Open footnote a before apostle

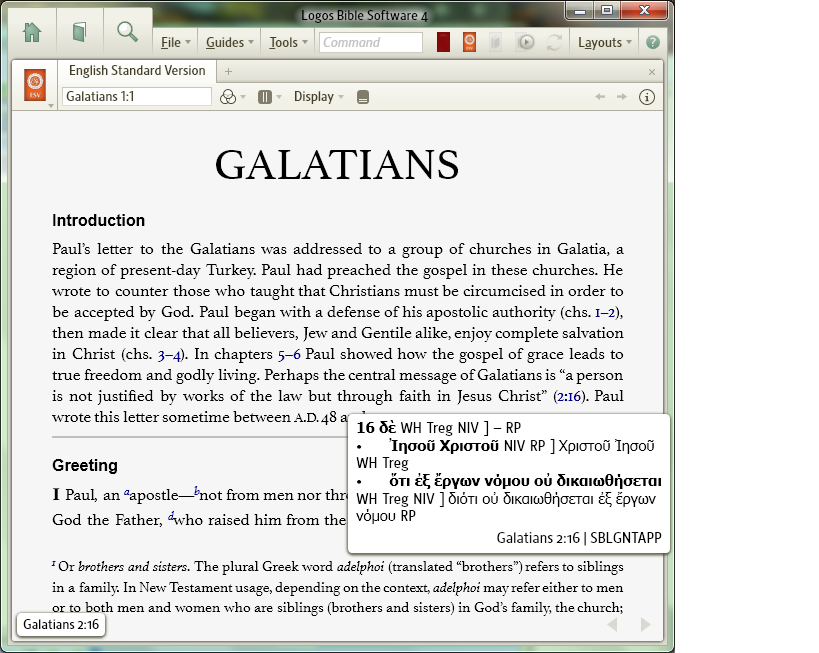126,492
